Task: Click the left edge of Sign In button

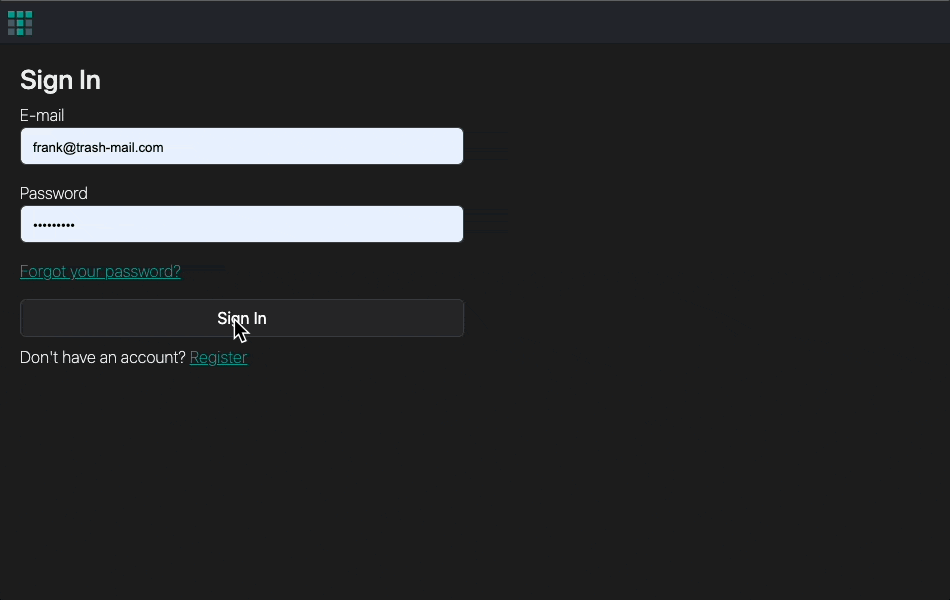Action: (30, 318)
